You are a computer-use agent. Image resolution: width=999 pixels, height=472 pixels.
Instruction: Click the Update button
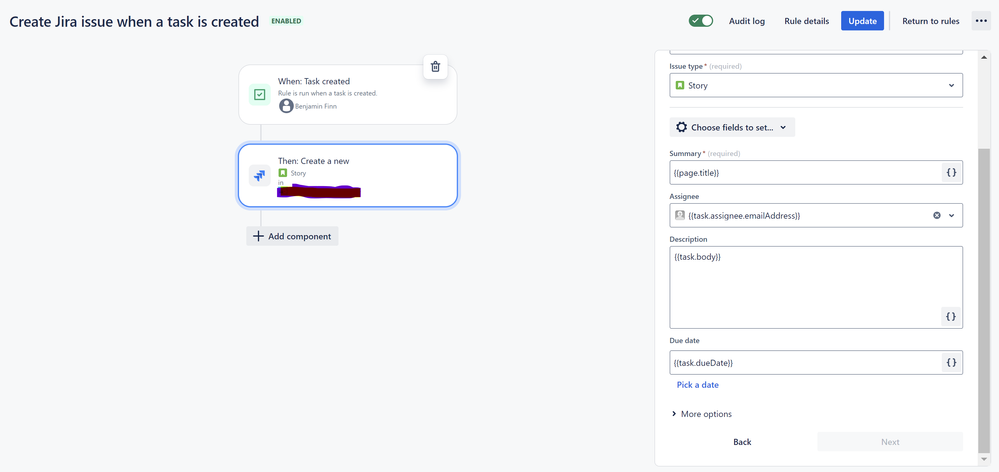863,21
